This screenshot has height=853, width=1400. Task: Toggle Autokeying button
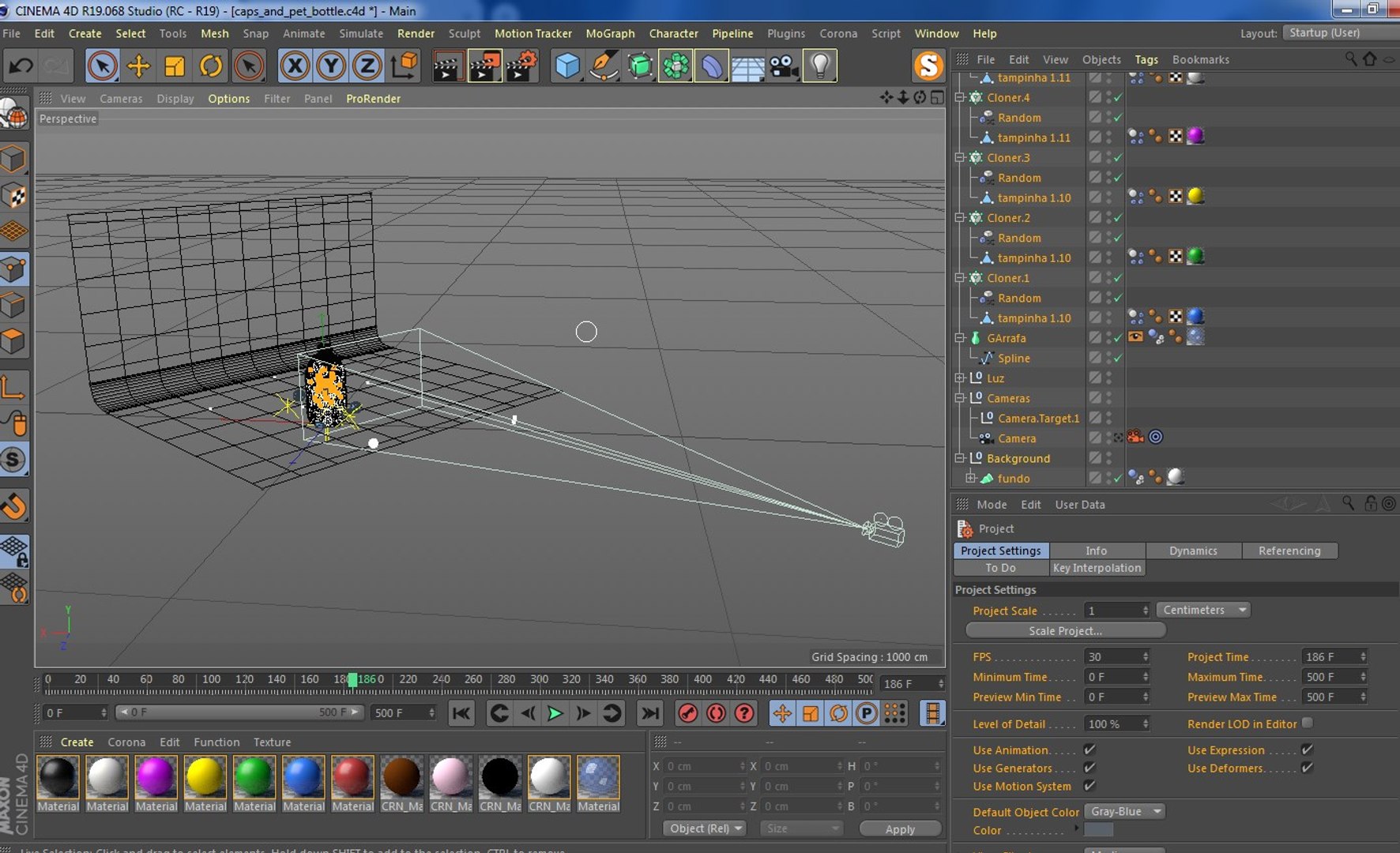click(716, 713)
